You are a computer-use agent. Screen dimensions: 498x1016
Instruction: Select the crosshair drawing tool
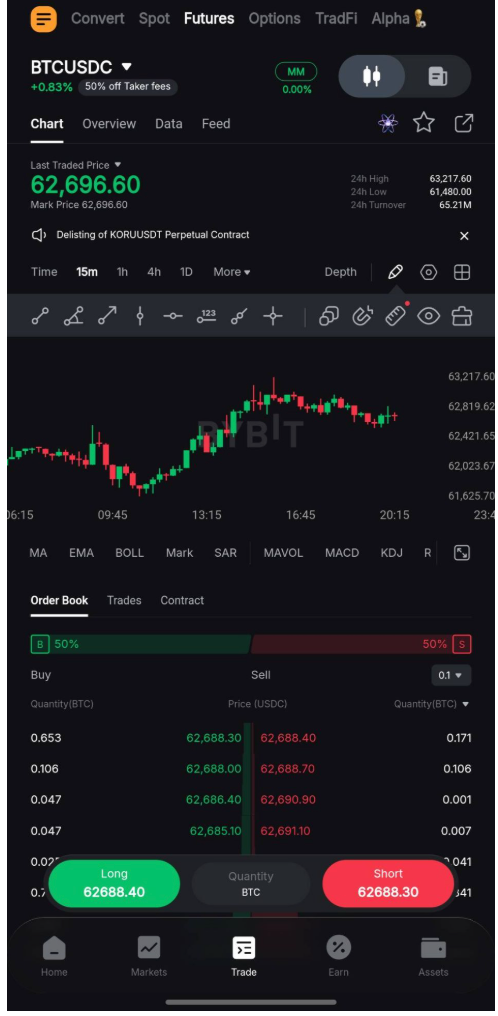click(273, 316)
